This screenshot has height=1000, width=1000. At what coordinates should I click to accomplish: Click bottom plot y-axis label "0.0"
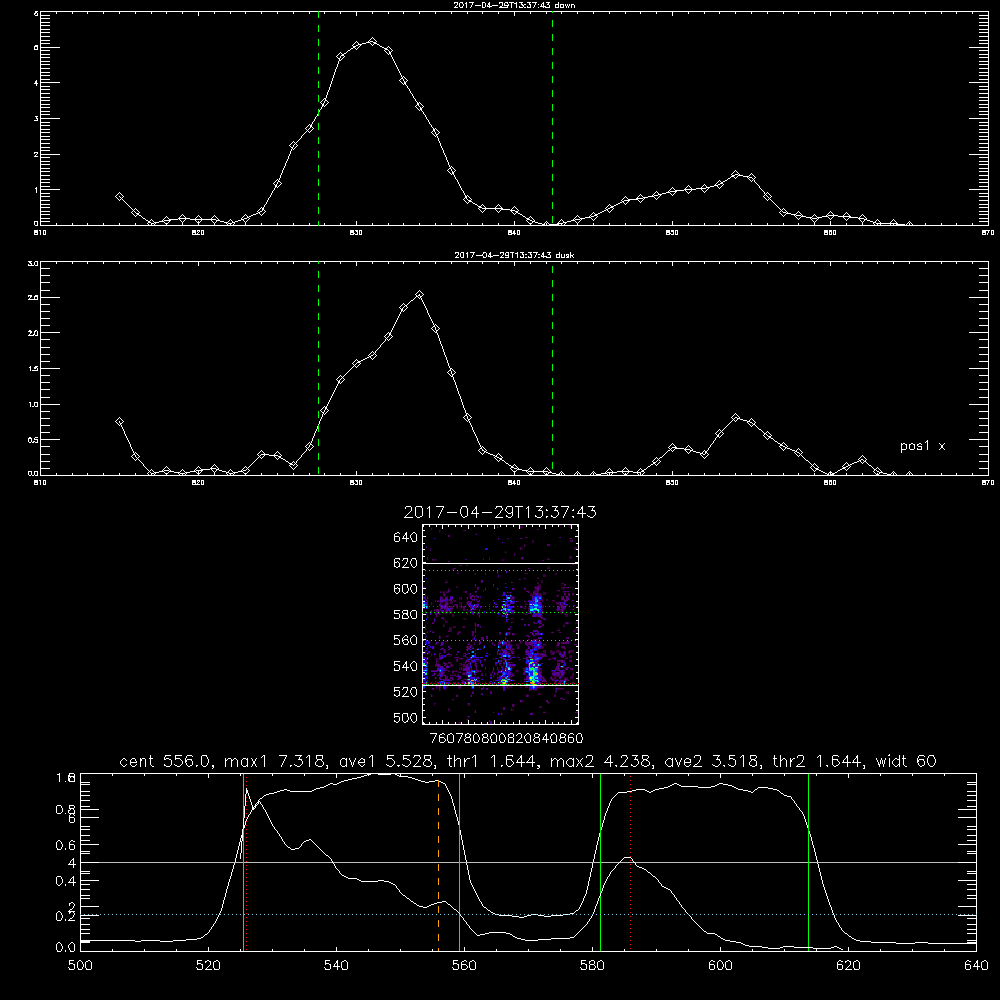[65, 948]
